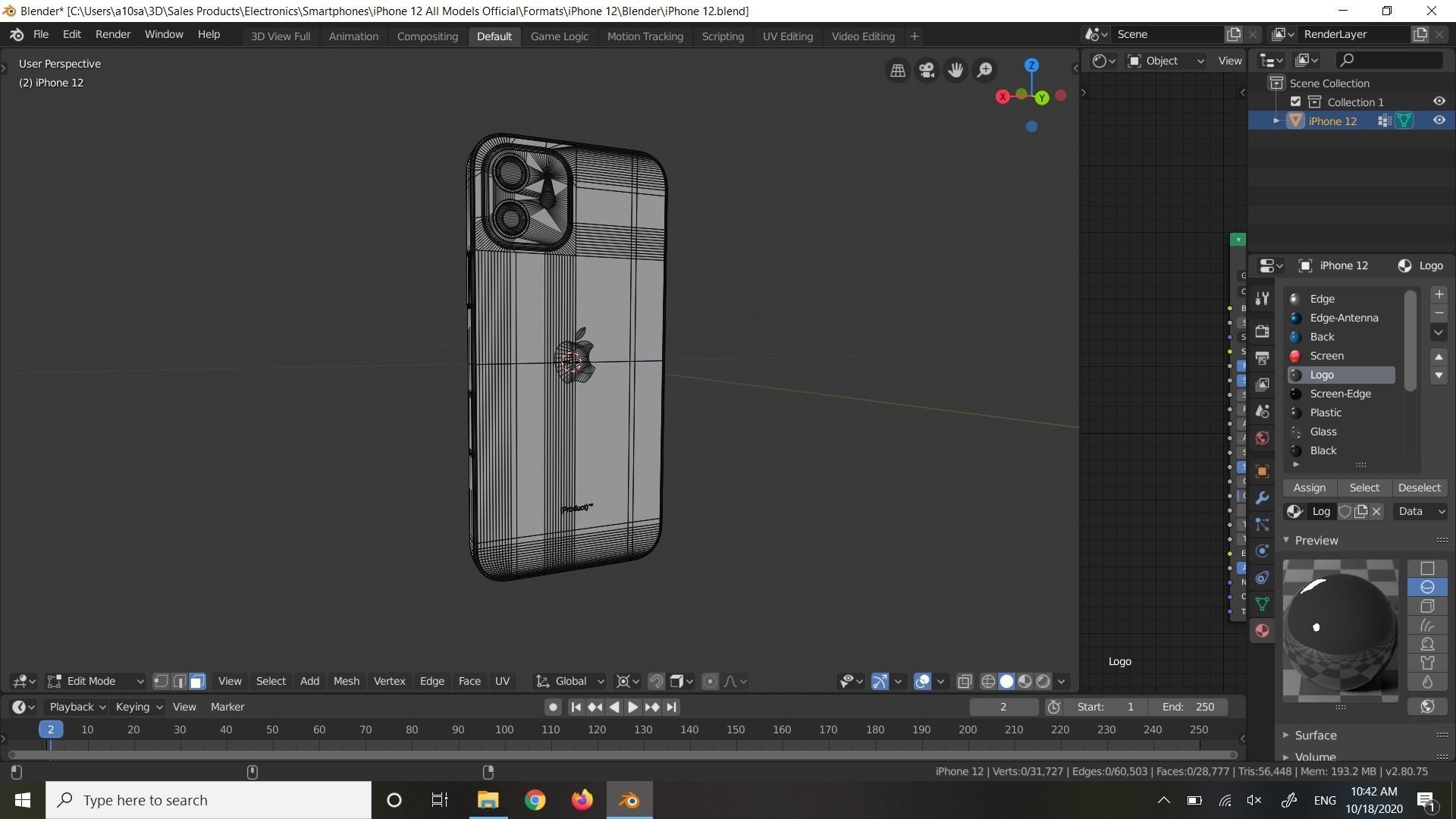Viewport: 1456px width, 819px height.
Task: Open the Output properties tab
Action: click(x=1262, y=358)
